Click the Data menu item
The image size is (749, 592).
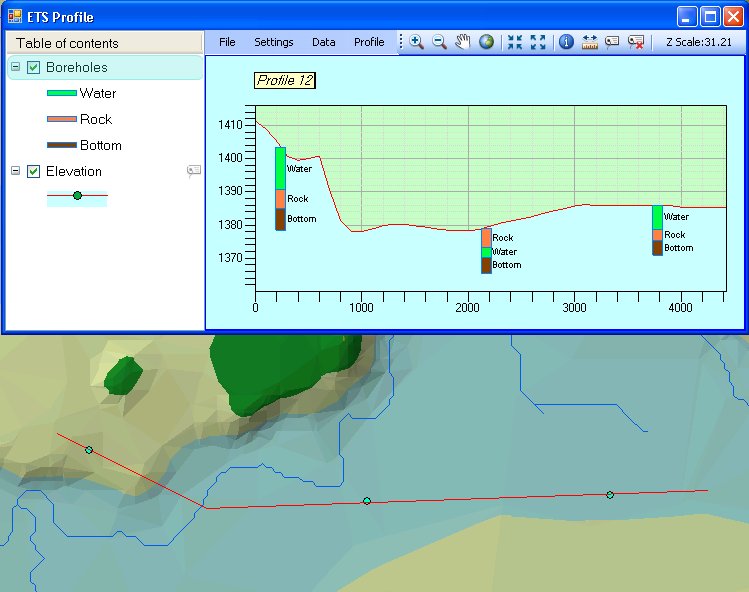[323, 42]
